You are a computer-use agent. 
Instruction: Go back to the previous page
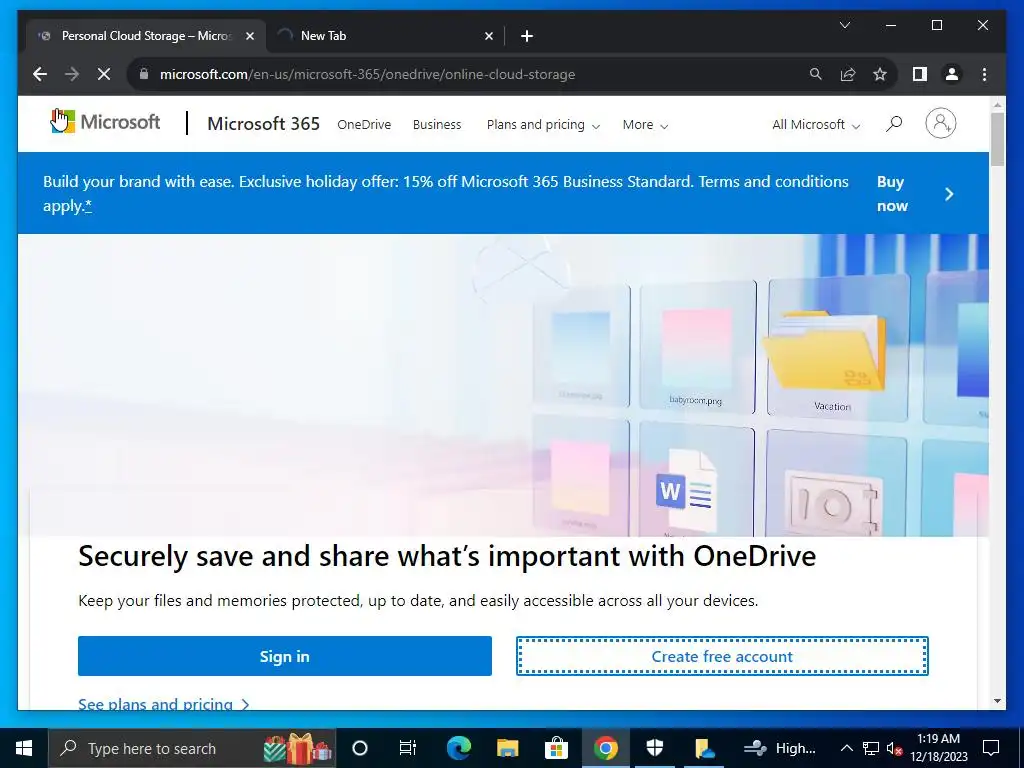40,74
